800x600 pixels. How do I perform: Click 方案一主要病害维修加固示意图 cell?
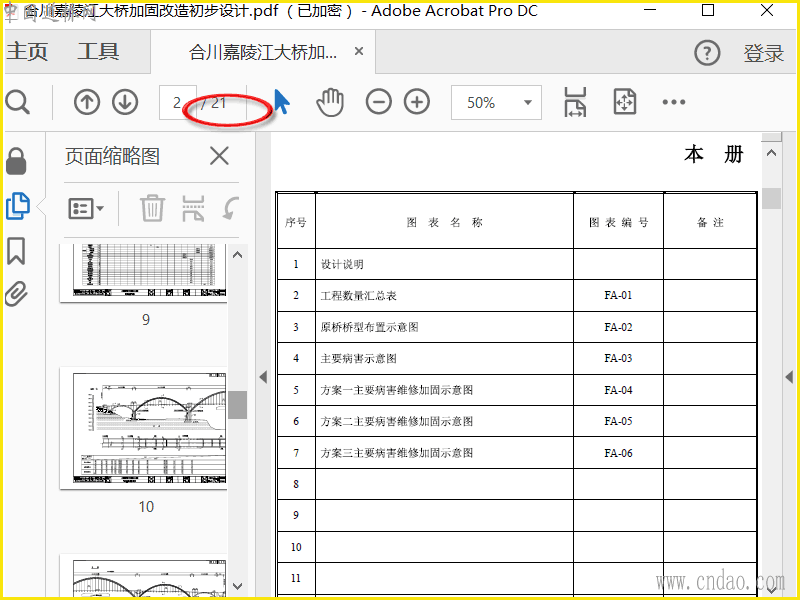(x=444, y=390)
